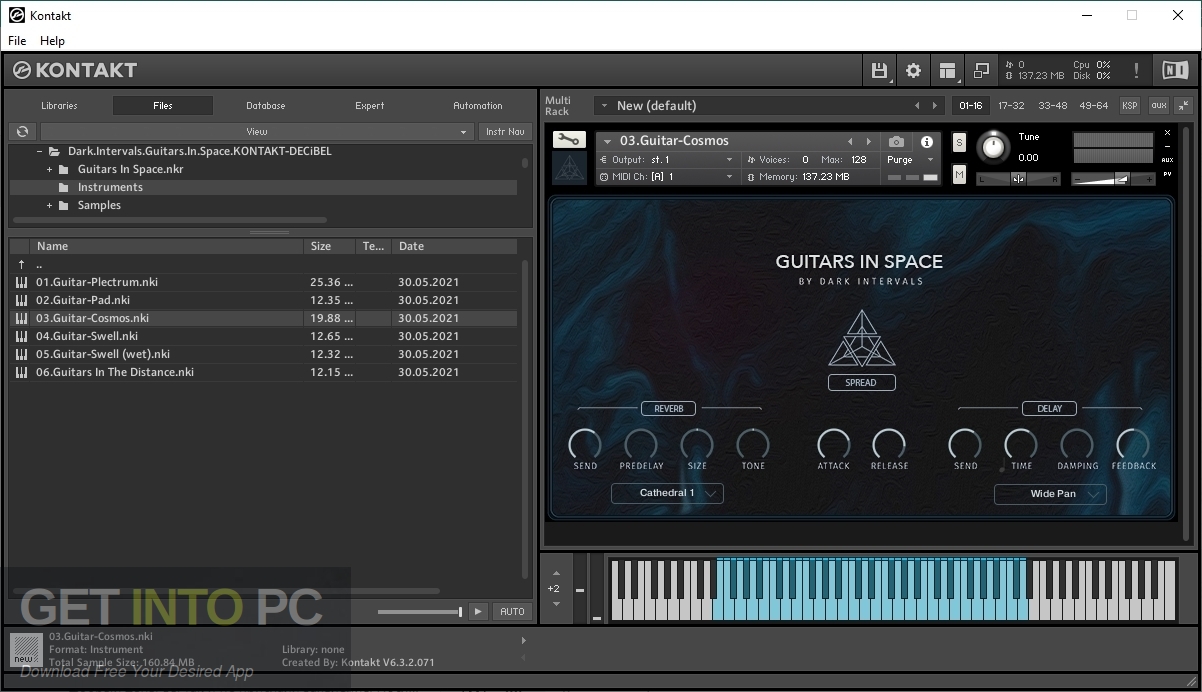Viewport: 1202px width, 692px height.
Task: Expand the Guitars In Space.nkr tree item
Action: (x=49, y=169)
